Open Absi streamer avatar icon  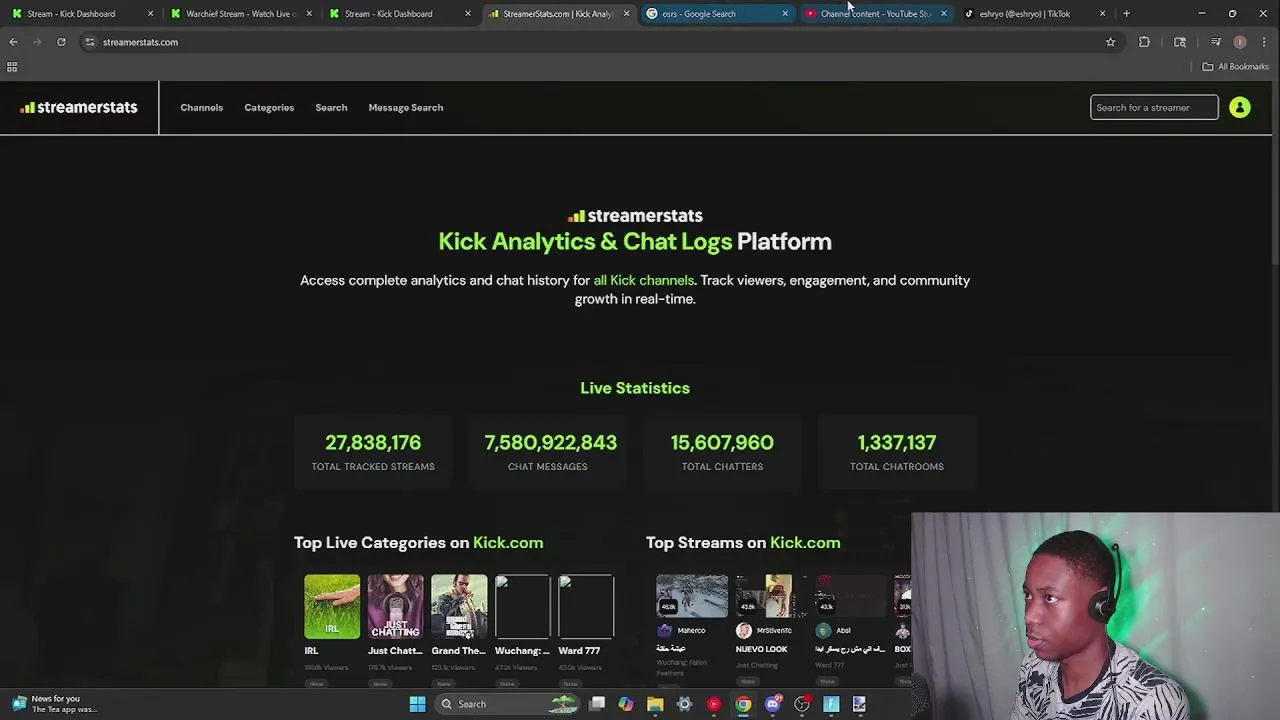coord(823,630)
